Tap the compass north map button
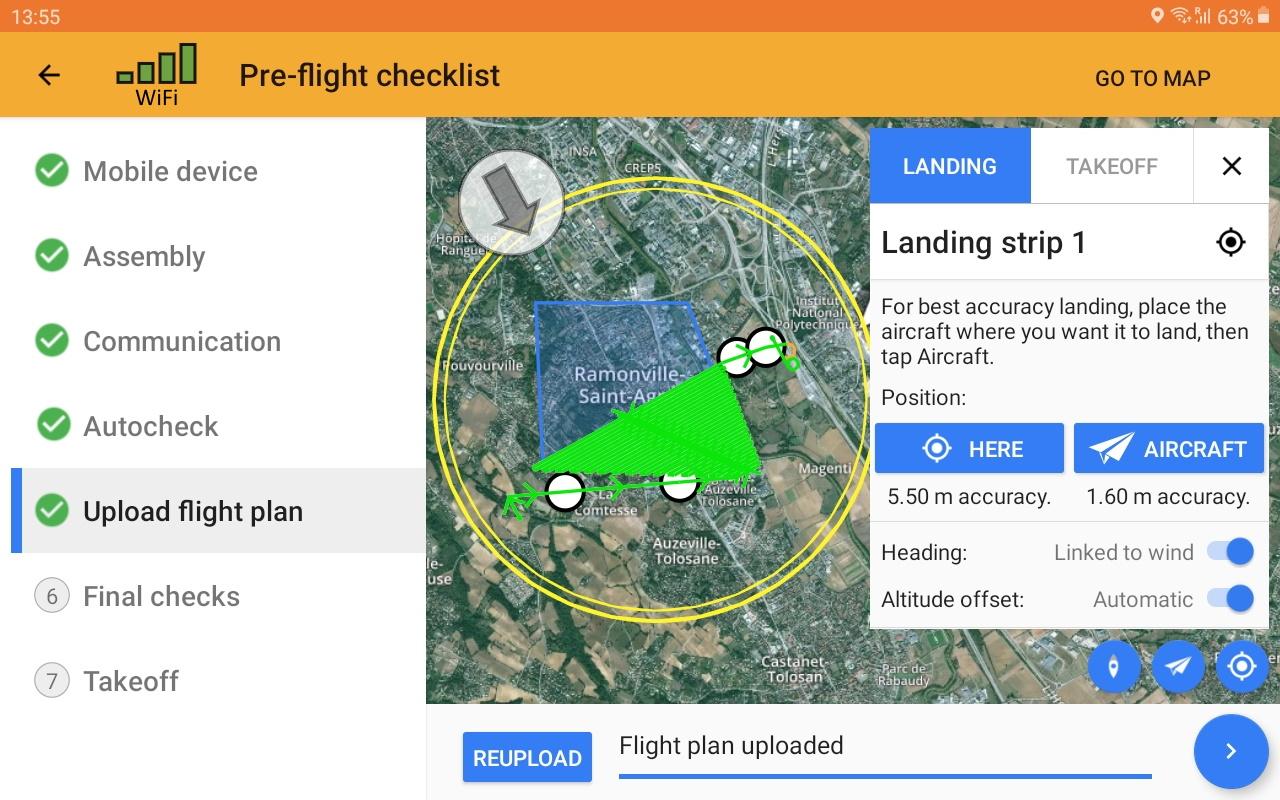Image resolution: width=1280 pixels, height=800 pixels. point(1113,666)
